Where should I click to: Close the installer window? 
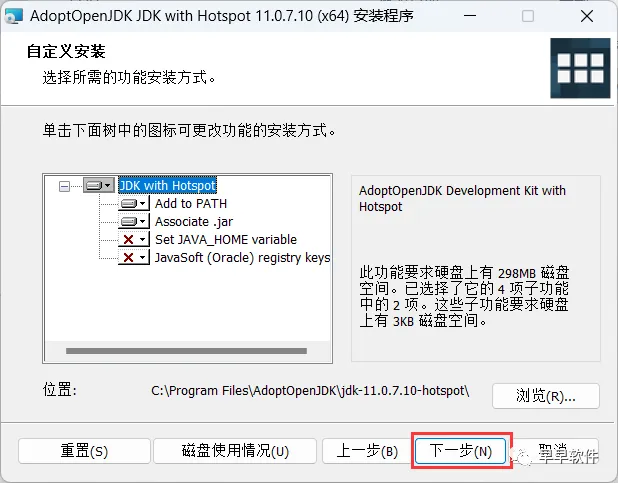point(587,16)
